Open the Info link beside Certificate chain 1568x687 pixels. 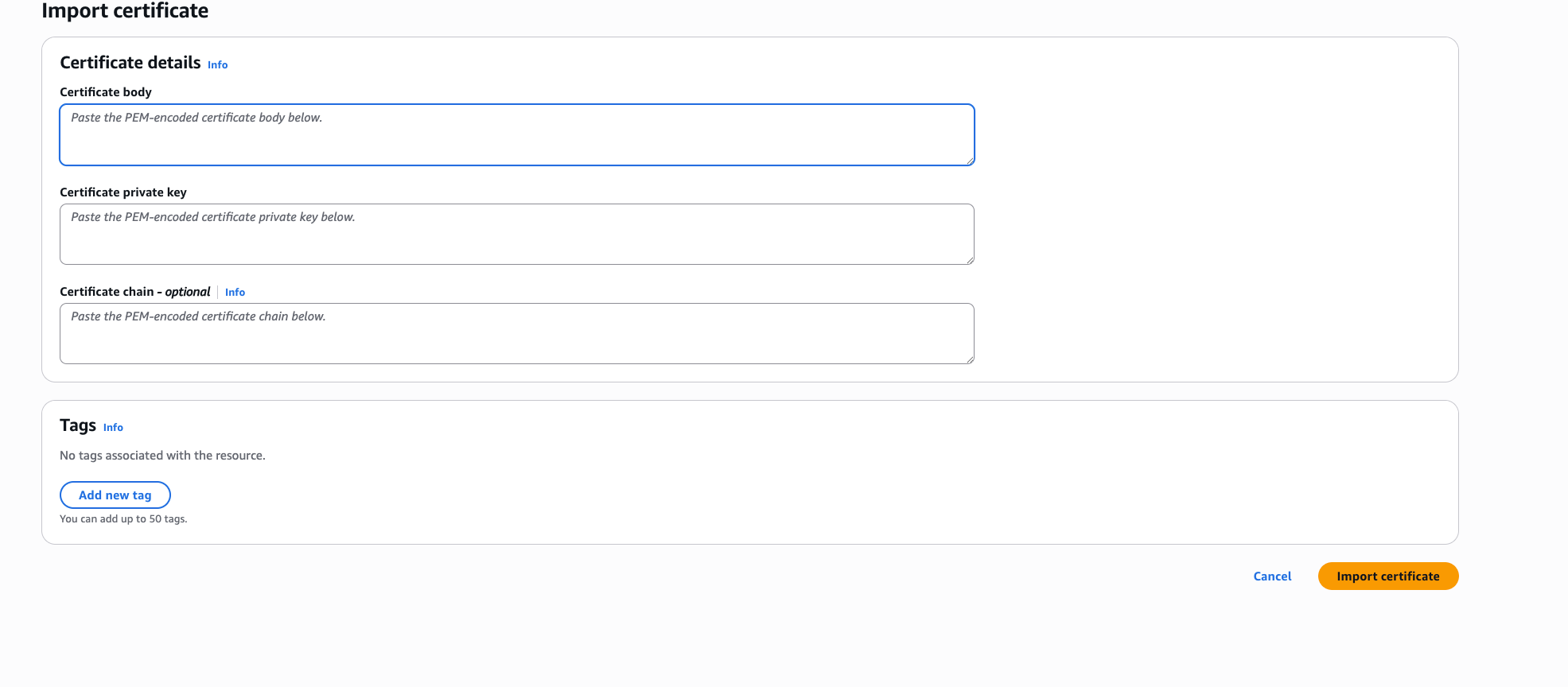[x=235, y=293]
